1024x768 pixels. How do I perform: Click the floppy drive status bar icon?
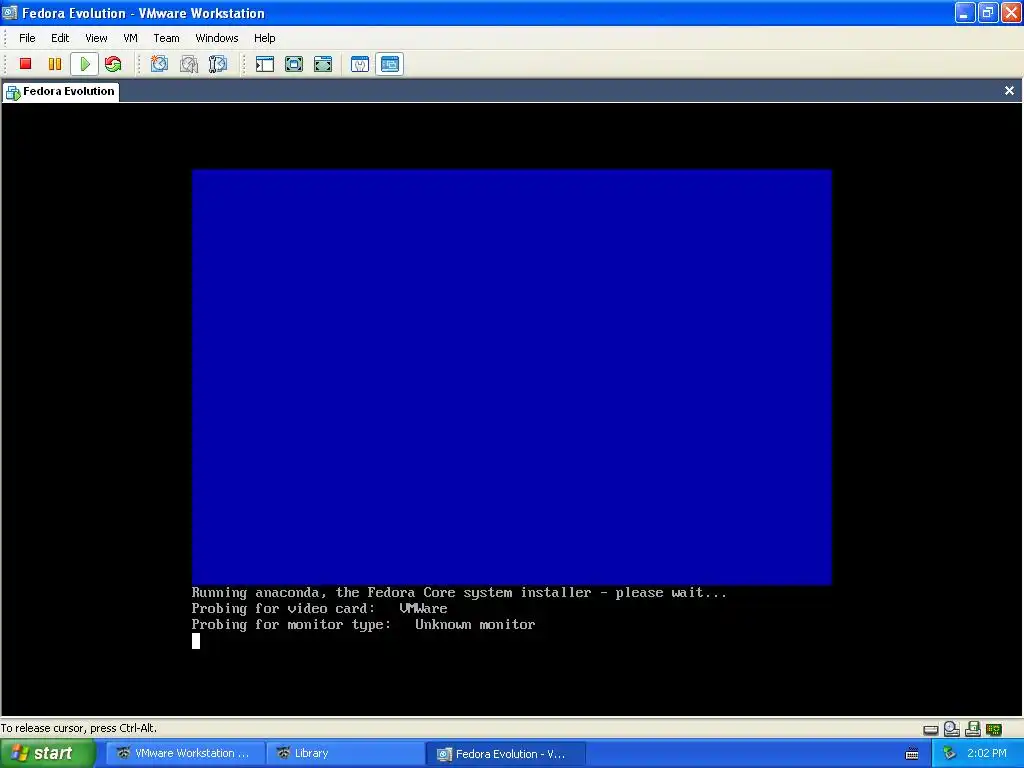coord(972,729)
